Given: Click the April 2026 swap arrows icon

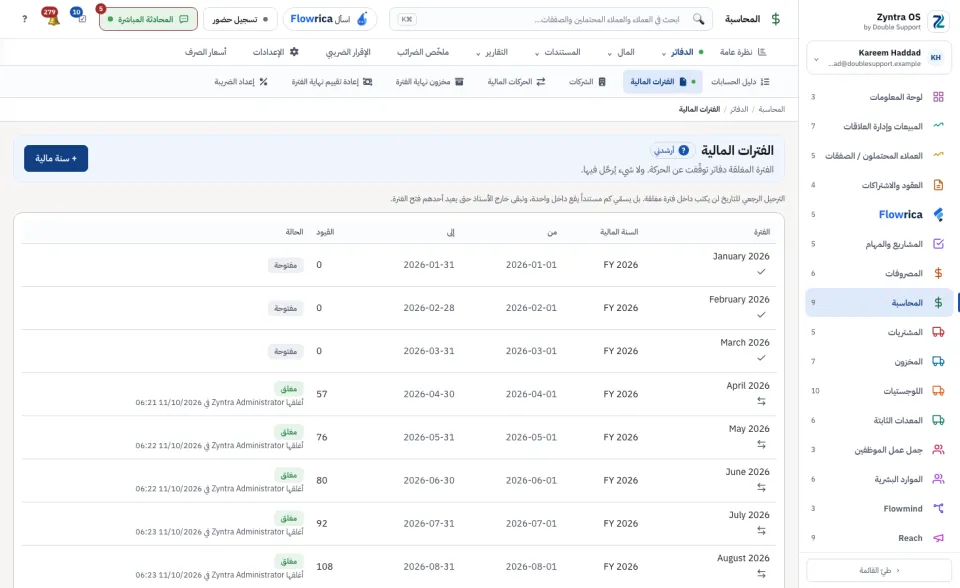Looking at the screenshot, I should click(761, 401).
